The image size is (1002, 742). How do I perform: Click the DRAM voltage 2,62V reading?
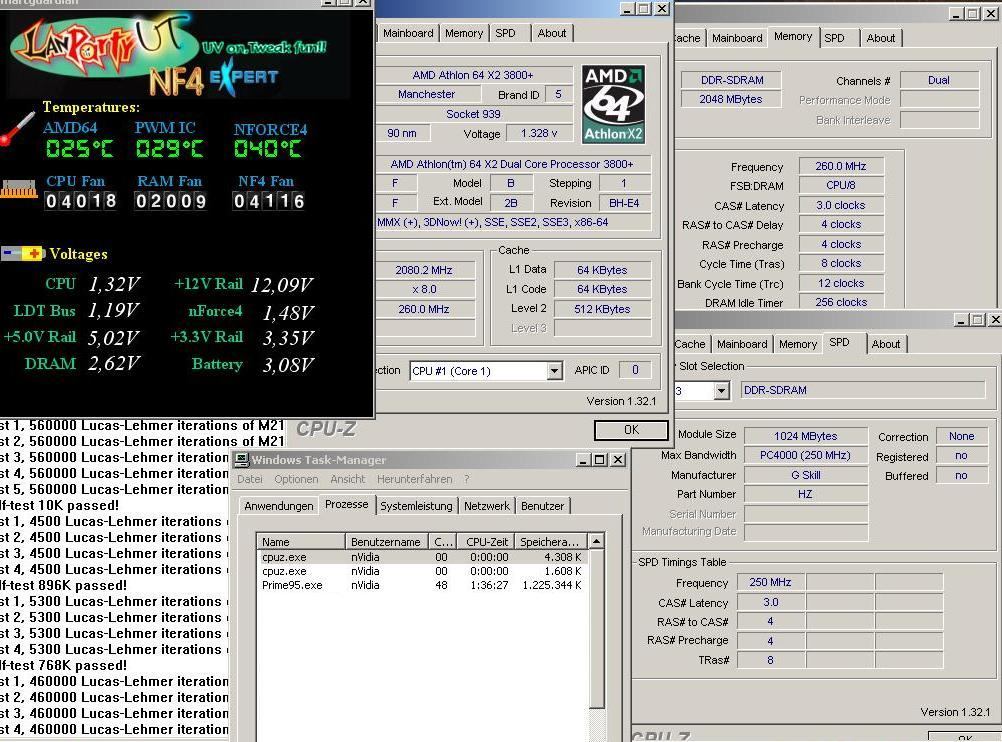pyautogui.click(x=113, y=364)
